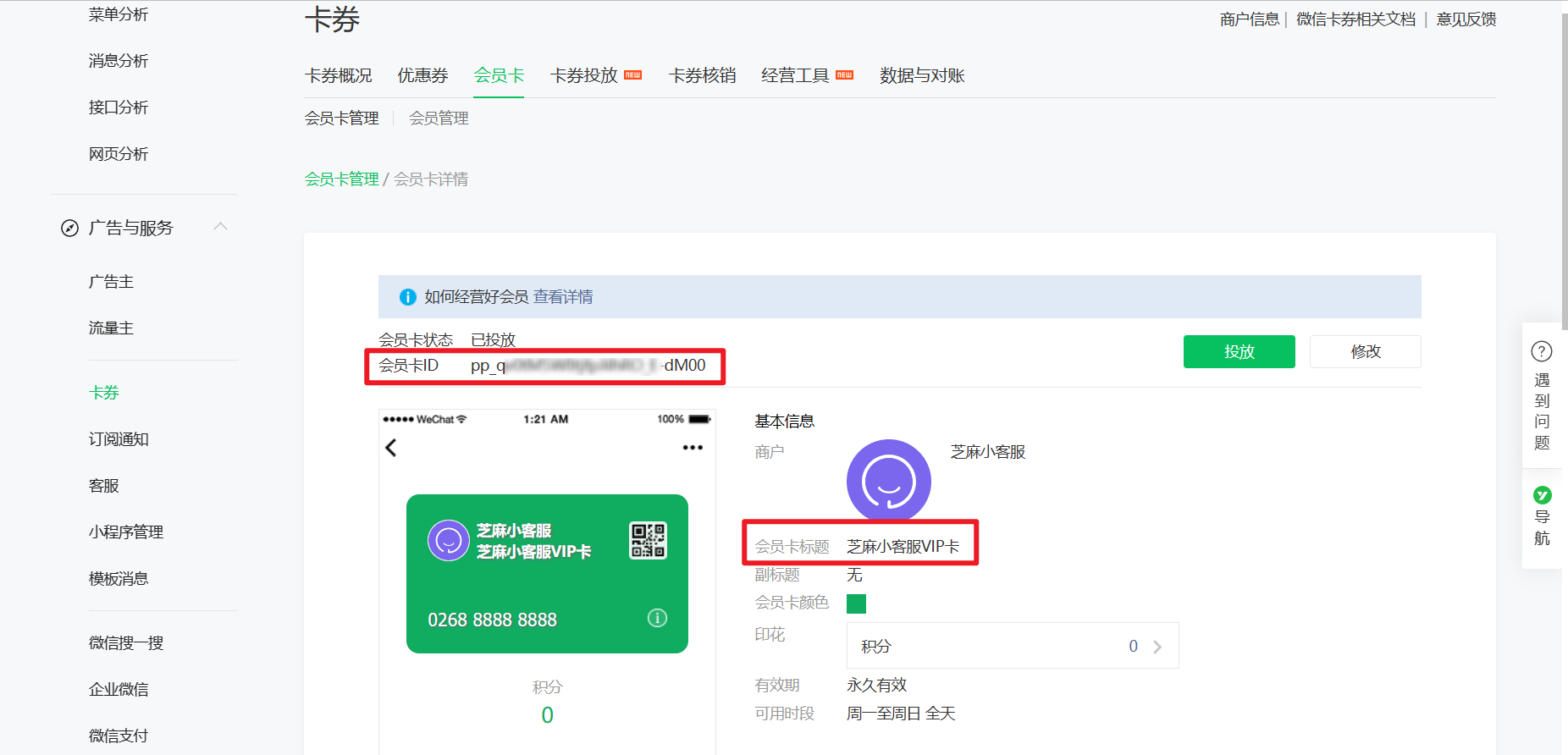Collapse the 广告与服务 section chevron
Image resolution: width=1568 pixels, height=755 pixels.
coord(221,226)
